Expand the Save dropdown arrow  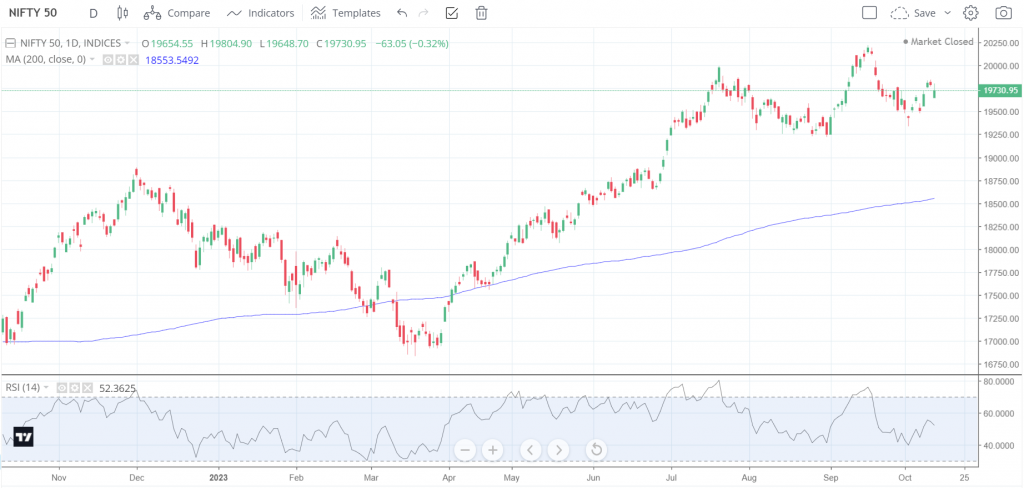948,12
